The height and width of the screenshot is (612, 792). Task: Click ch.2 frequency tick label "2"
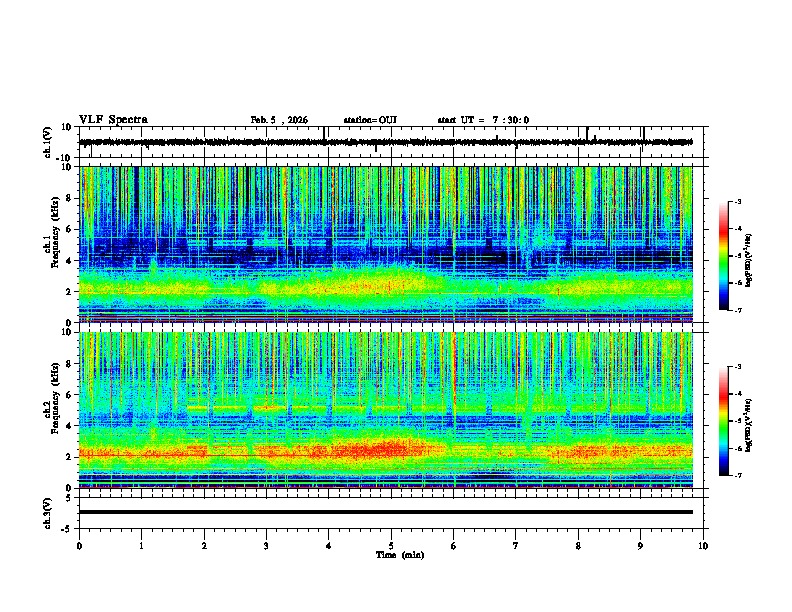[x=70, y=457]
